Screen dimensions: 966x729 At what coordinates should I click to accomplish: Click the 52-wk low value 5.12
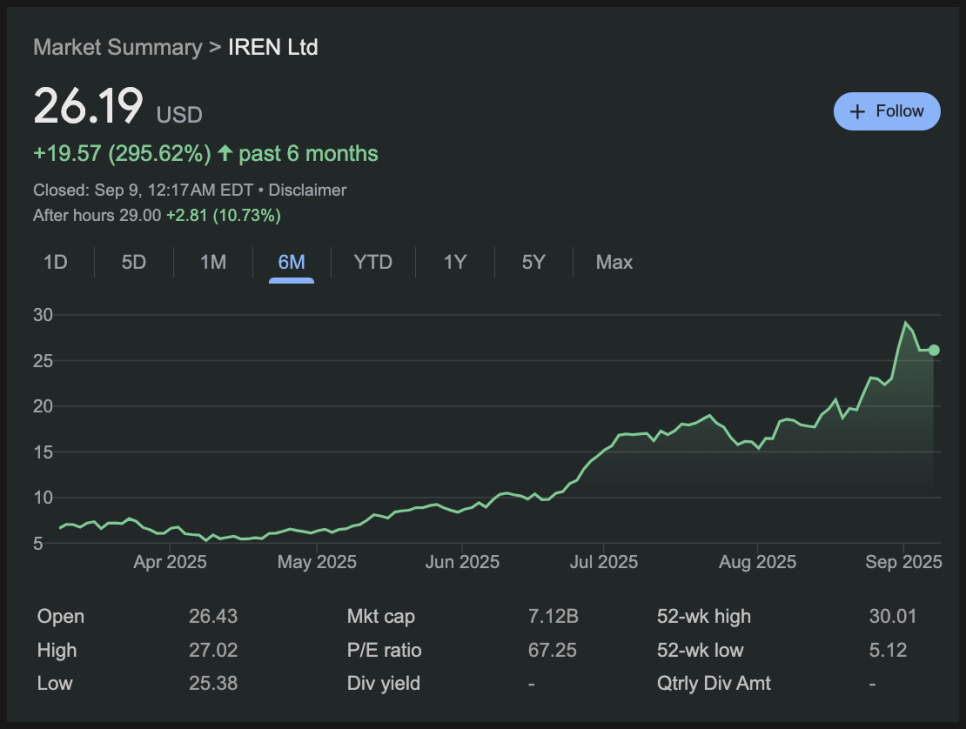[x=888, y=650]
